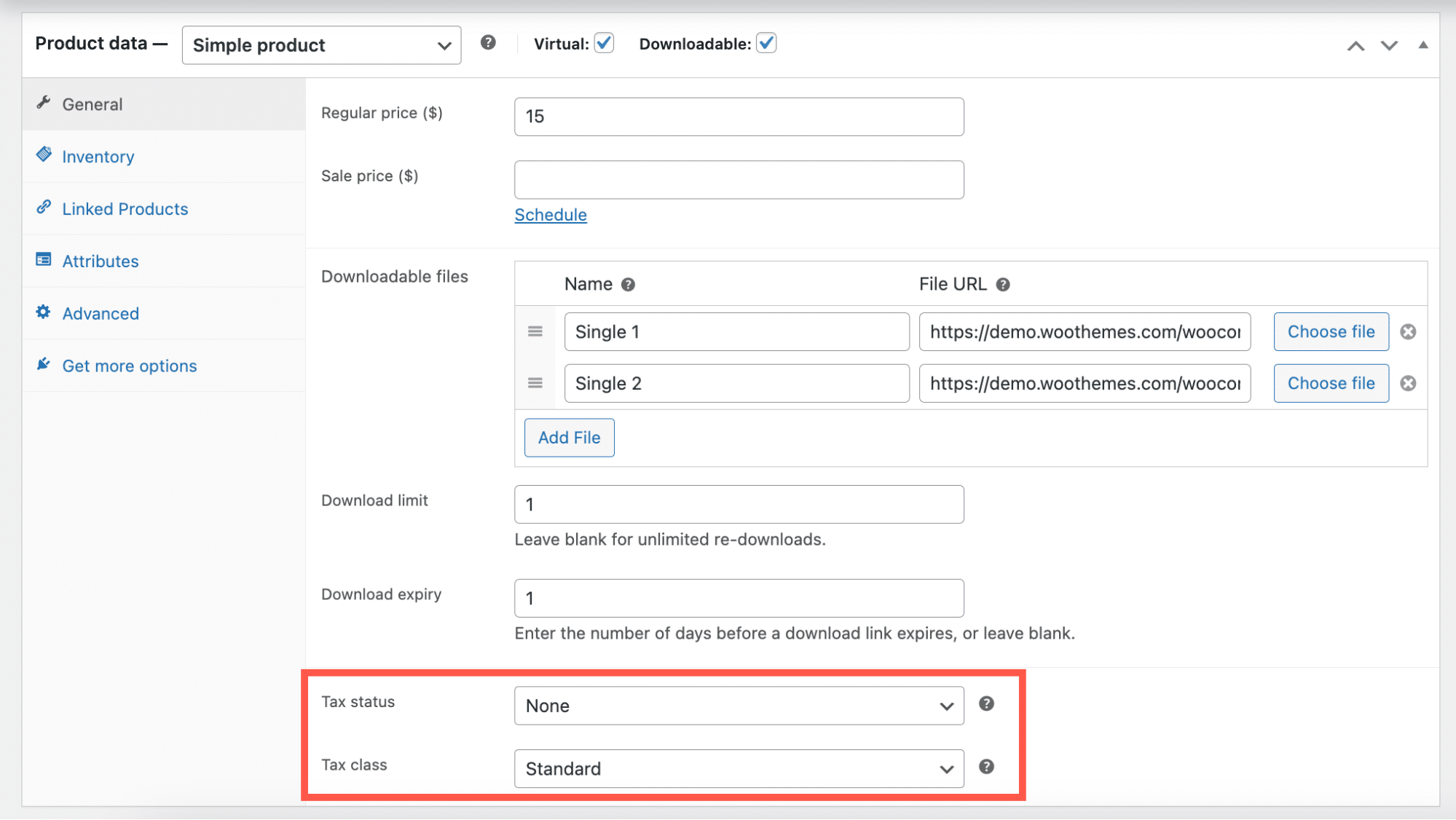This screenshot has width=1456, height=820.
Task: Click Tax class help tooltip icon
Action: [x=986, y=767]
